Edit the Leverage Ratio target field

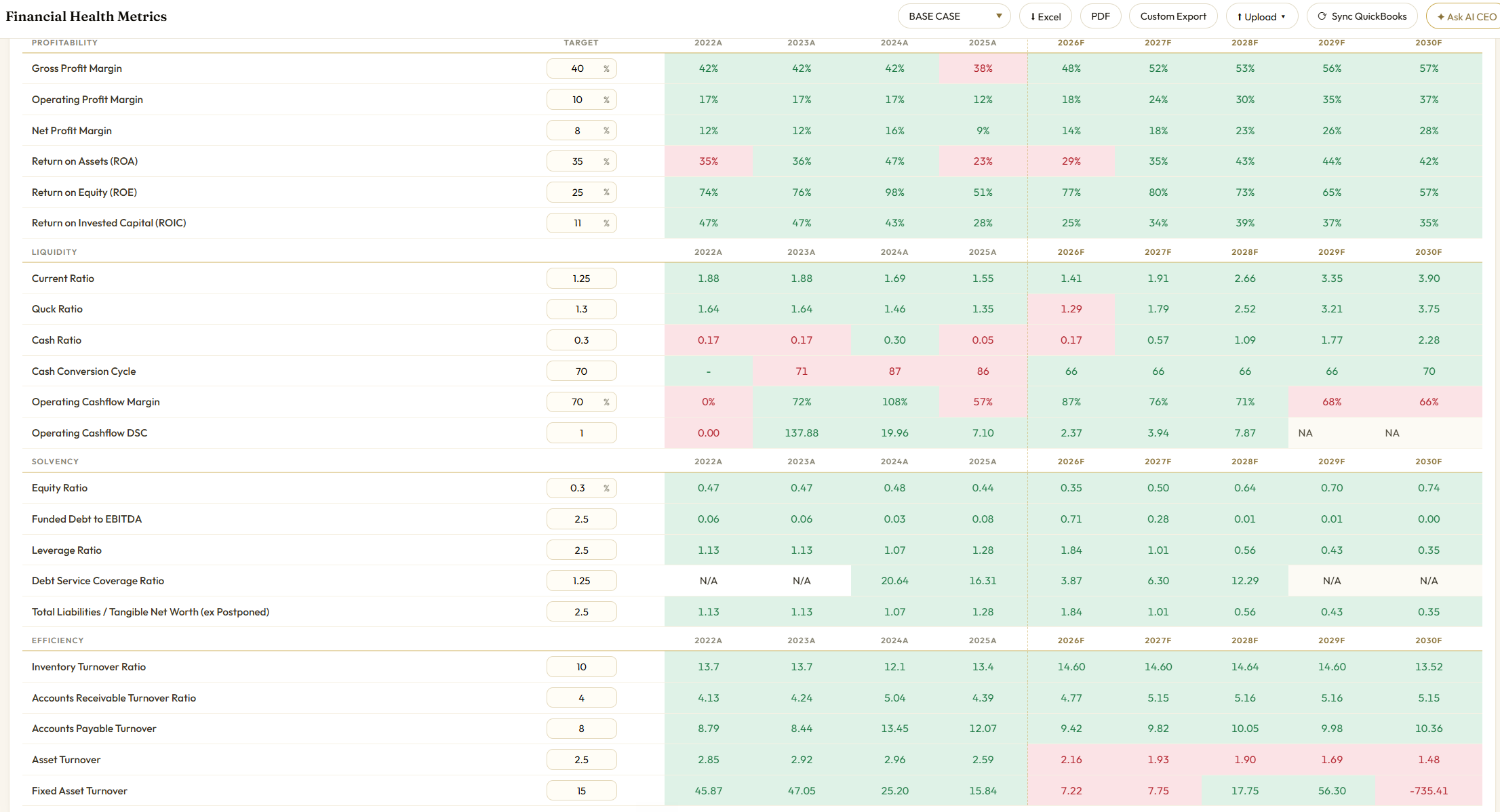tap(581, 550)
